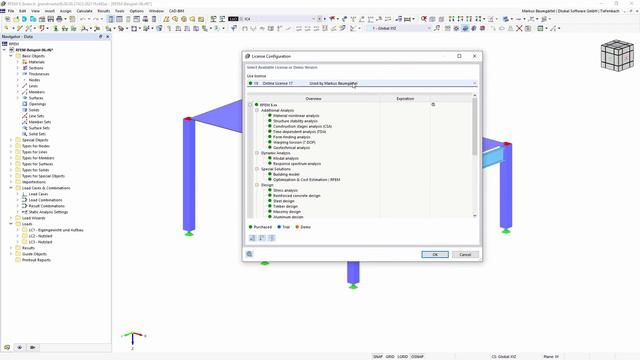The image size is (640, 360).
Task: Click CS: Global XYZ in the status bar
Action: [504, 356]
